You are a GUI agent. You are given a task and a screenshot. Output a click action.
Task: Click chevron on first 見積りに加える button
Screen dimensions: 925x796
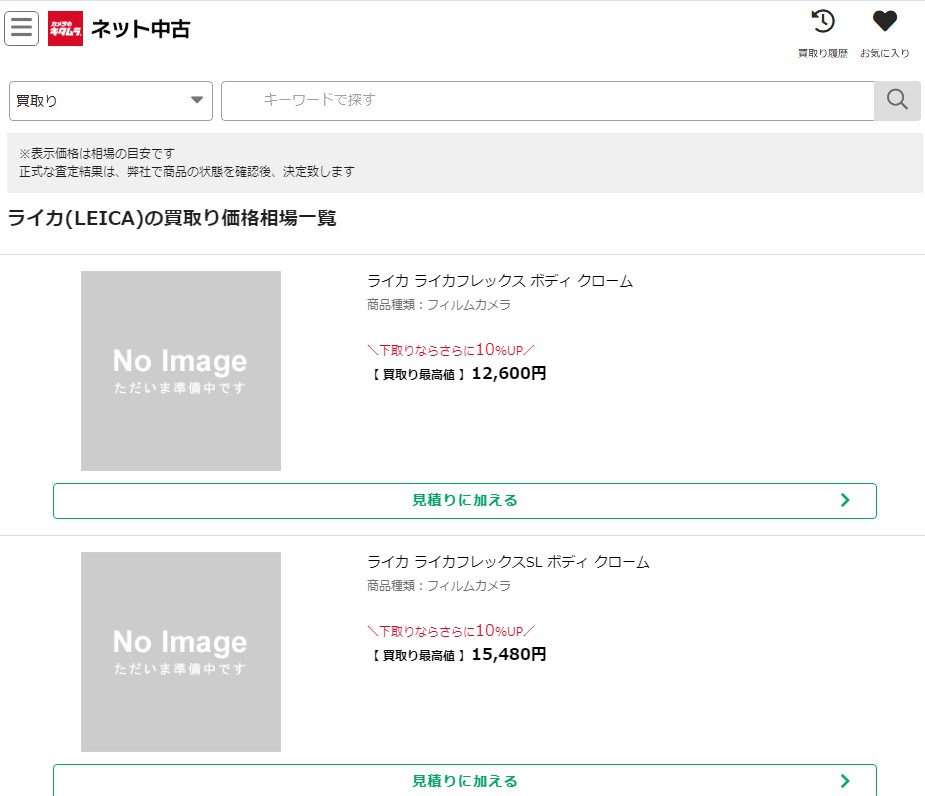click(845, 500)
